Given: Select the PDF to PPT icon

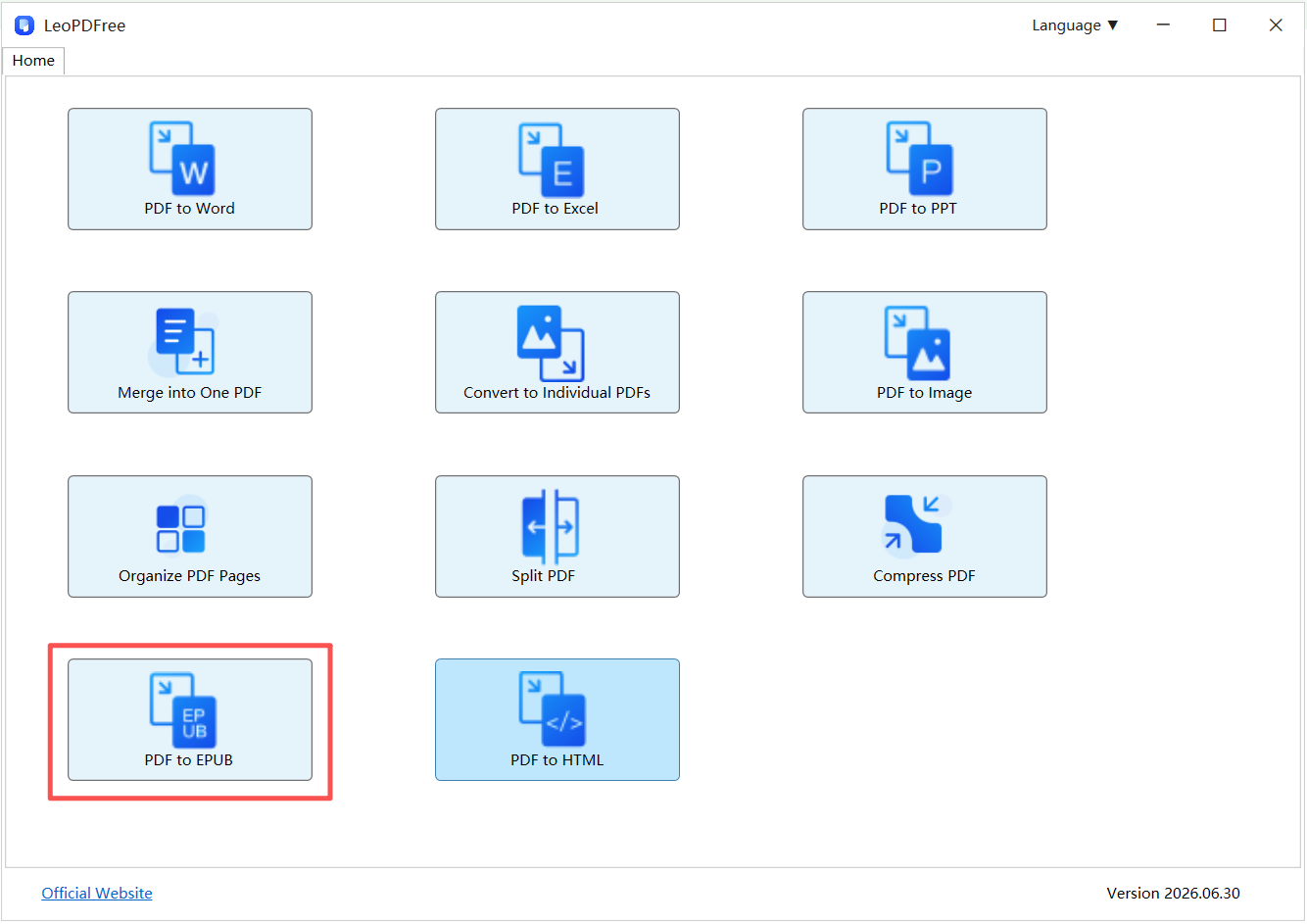Looking at the screenshot, I should click(x=919, y=158).
